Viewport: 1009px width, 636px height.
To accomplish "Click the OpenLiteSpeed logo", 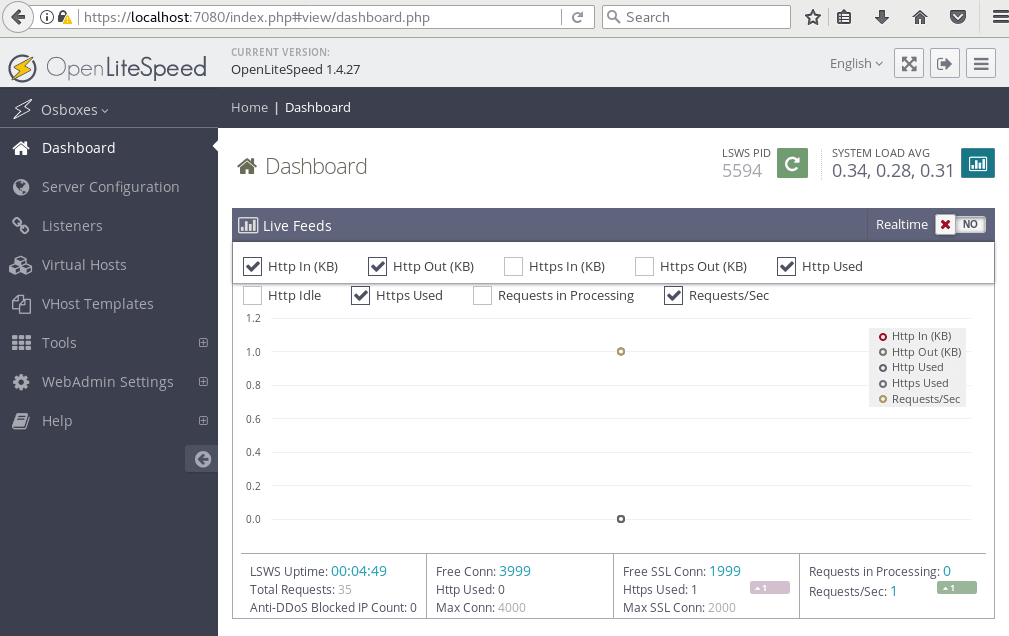I will (x=107, y=68).
